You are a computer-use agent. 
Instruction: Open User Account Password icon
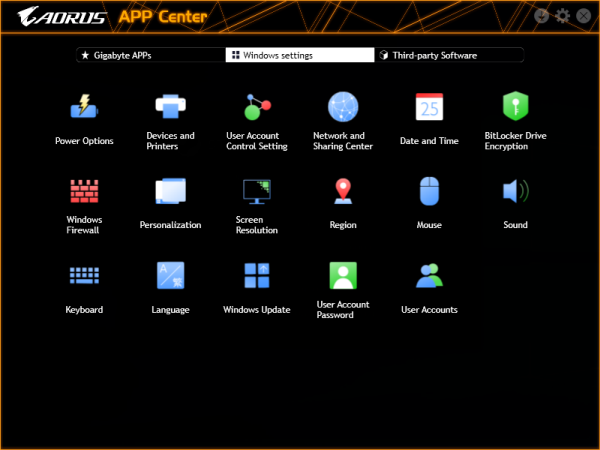point(343,276)
